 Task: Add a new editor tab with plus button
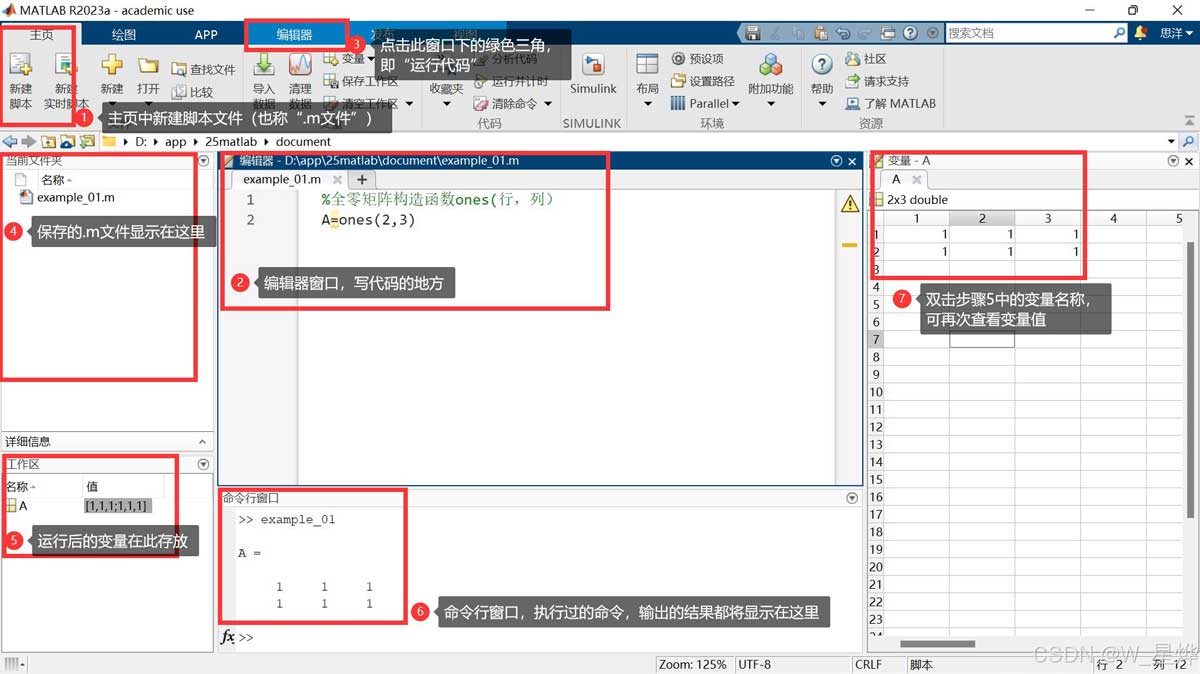[x=362, y=179]
